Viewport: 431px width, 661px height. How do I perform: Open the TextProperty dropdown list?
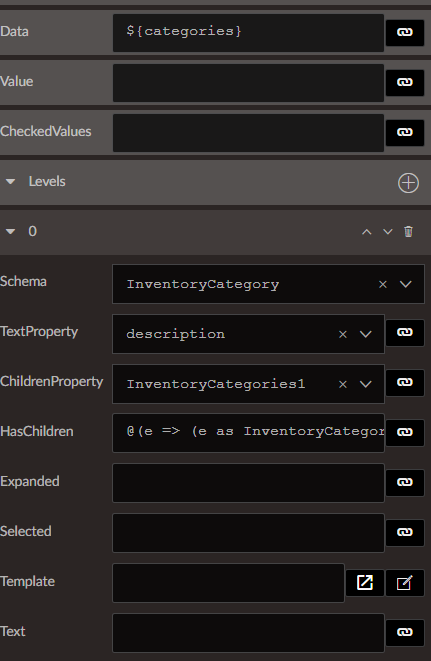366,334
